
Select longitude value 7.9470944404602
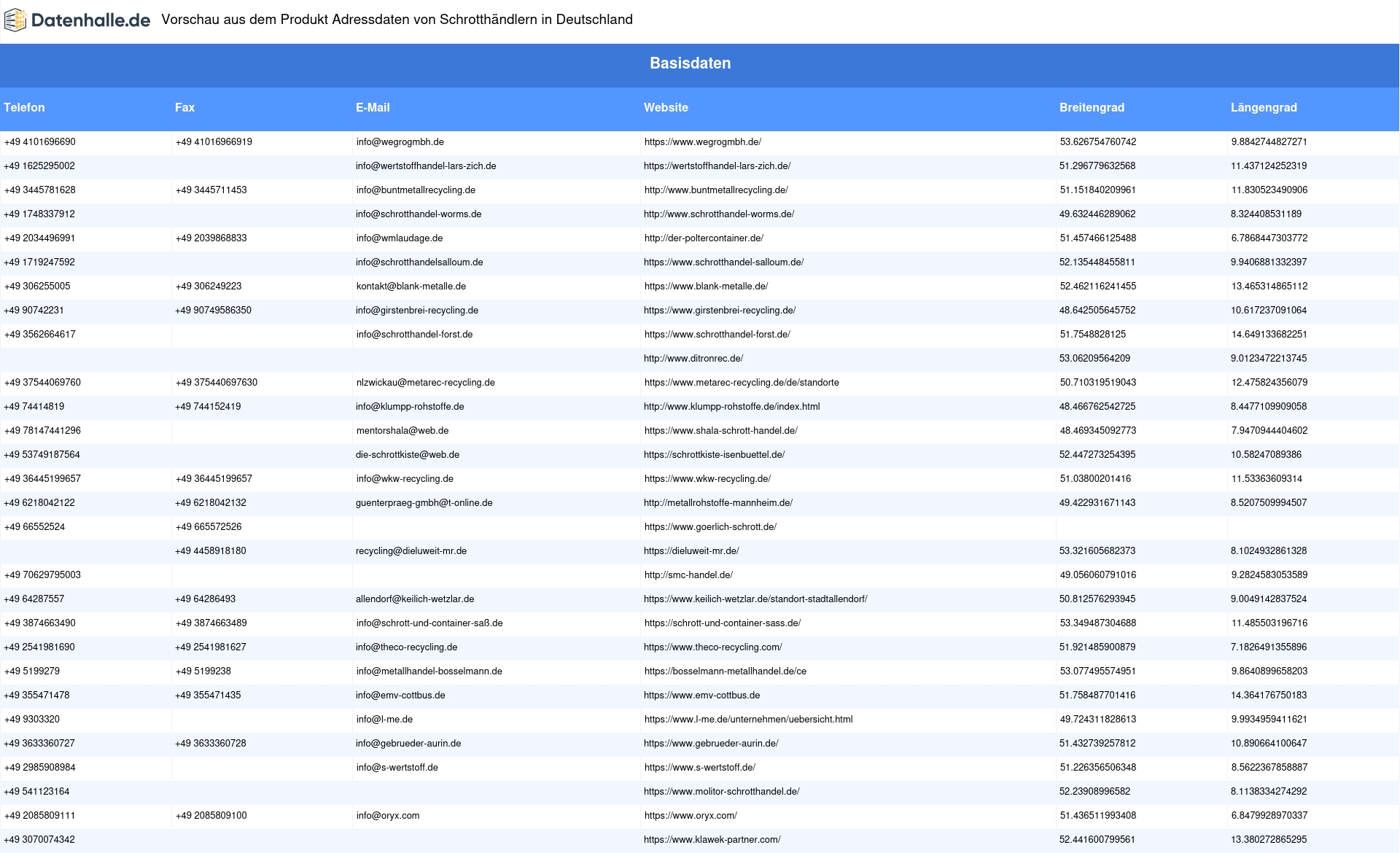tap(1269, 431)
